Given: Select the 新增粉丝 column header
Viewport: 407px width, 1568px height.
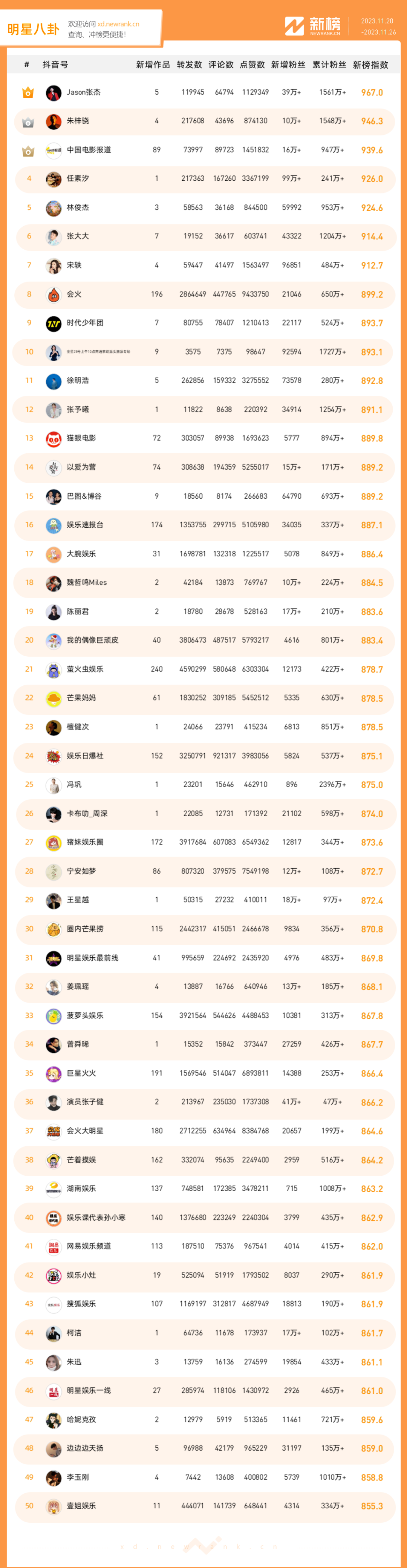Looking at the screenshot, I should pos(288,65).
